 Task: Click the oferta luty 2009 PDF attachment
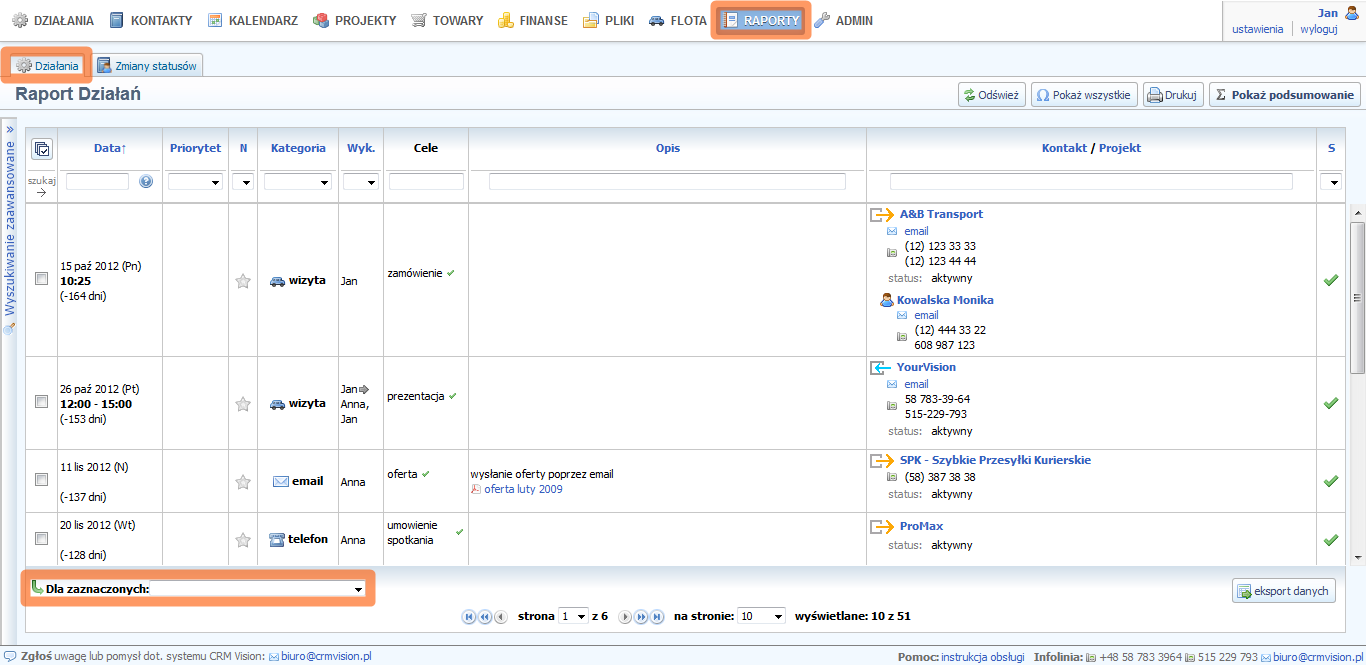tap(522, 489)
